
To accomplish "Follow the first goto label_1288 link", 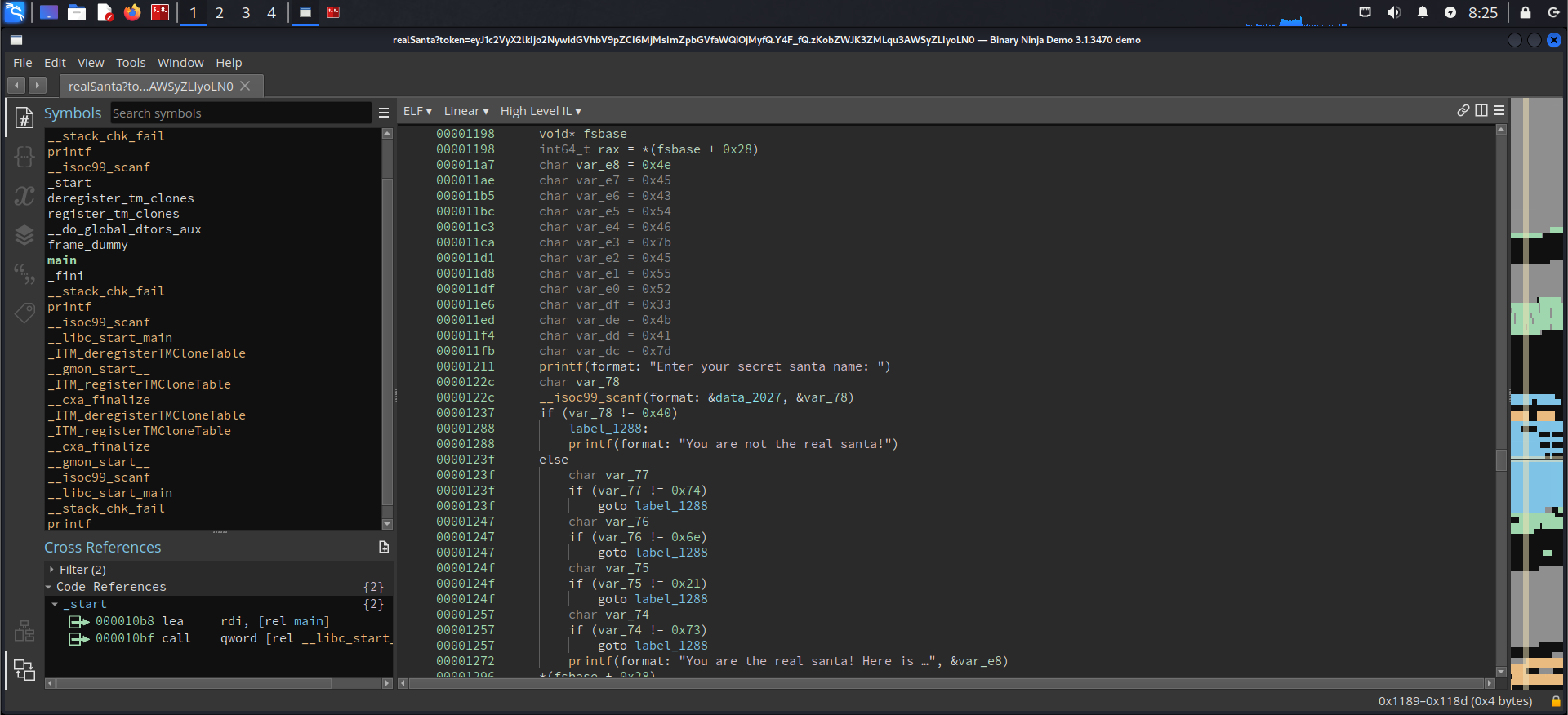I will tap(653, 506).
